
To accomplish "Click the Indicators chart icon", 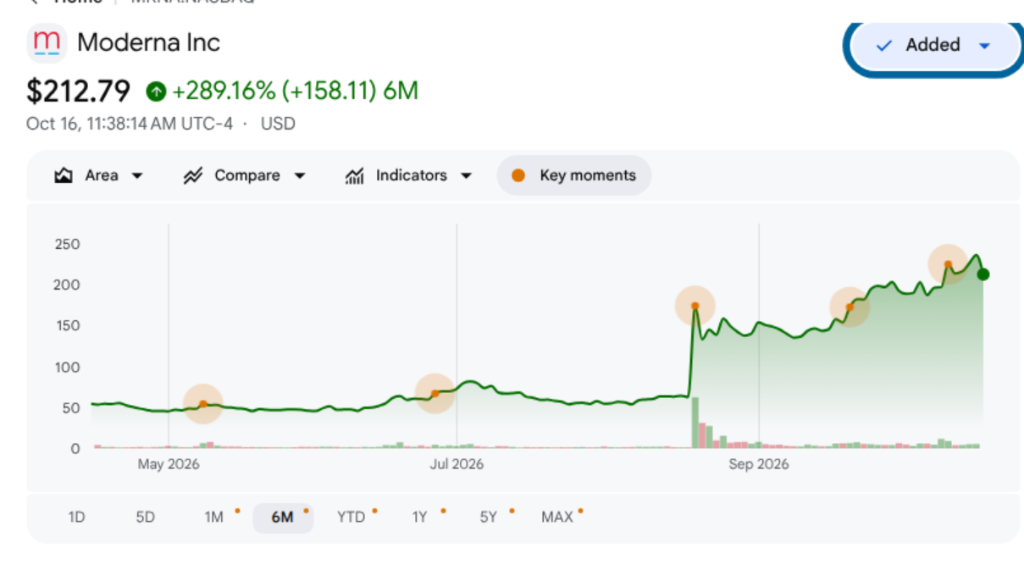I will tap(355, 176).
